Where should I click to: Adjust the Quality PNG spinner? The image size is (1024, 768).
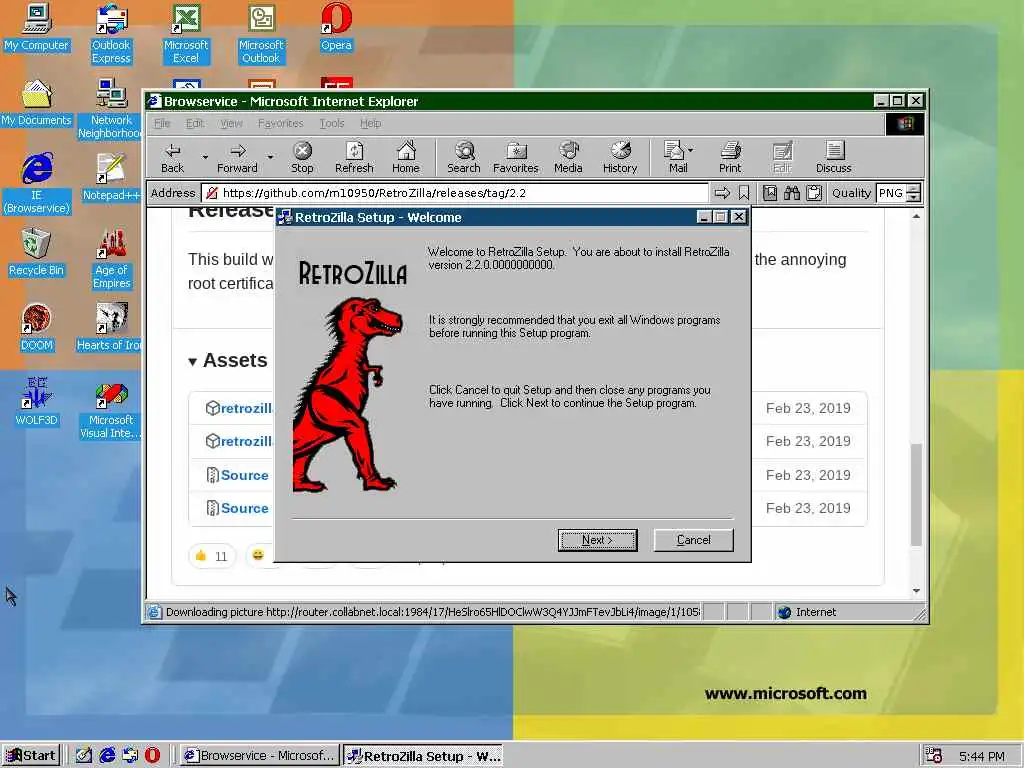coord(914,193)
